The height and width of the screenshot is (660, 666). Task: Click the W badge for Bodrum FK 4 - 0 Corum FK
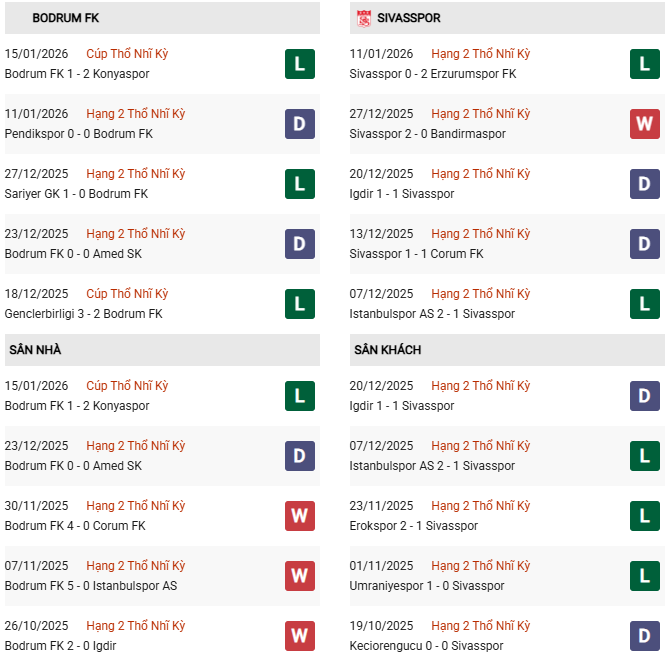point(299,516)
